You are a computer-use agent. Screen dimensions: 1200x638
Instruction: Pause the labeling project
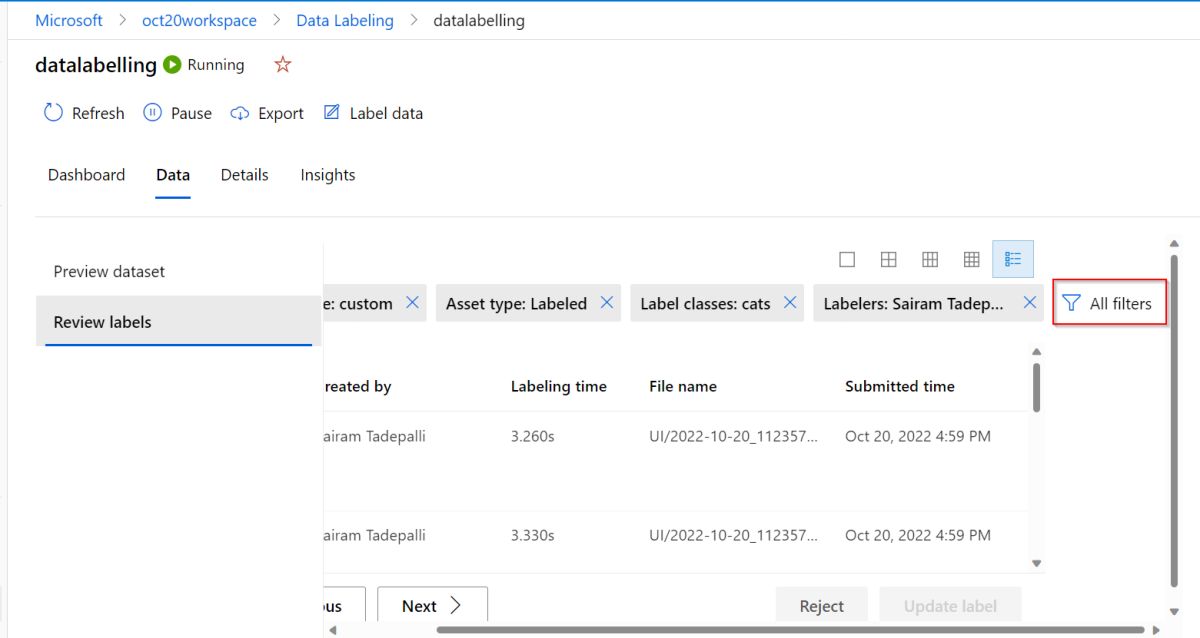[177, 113]
